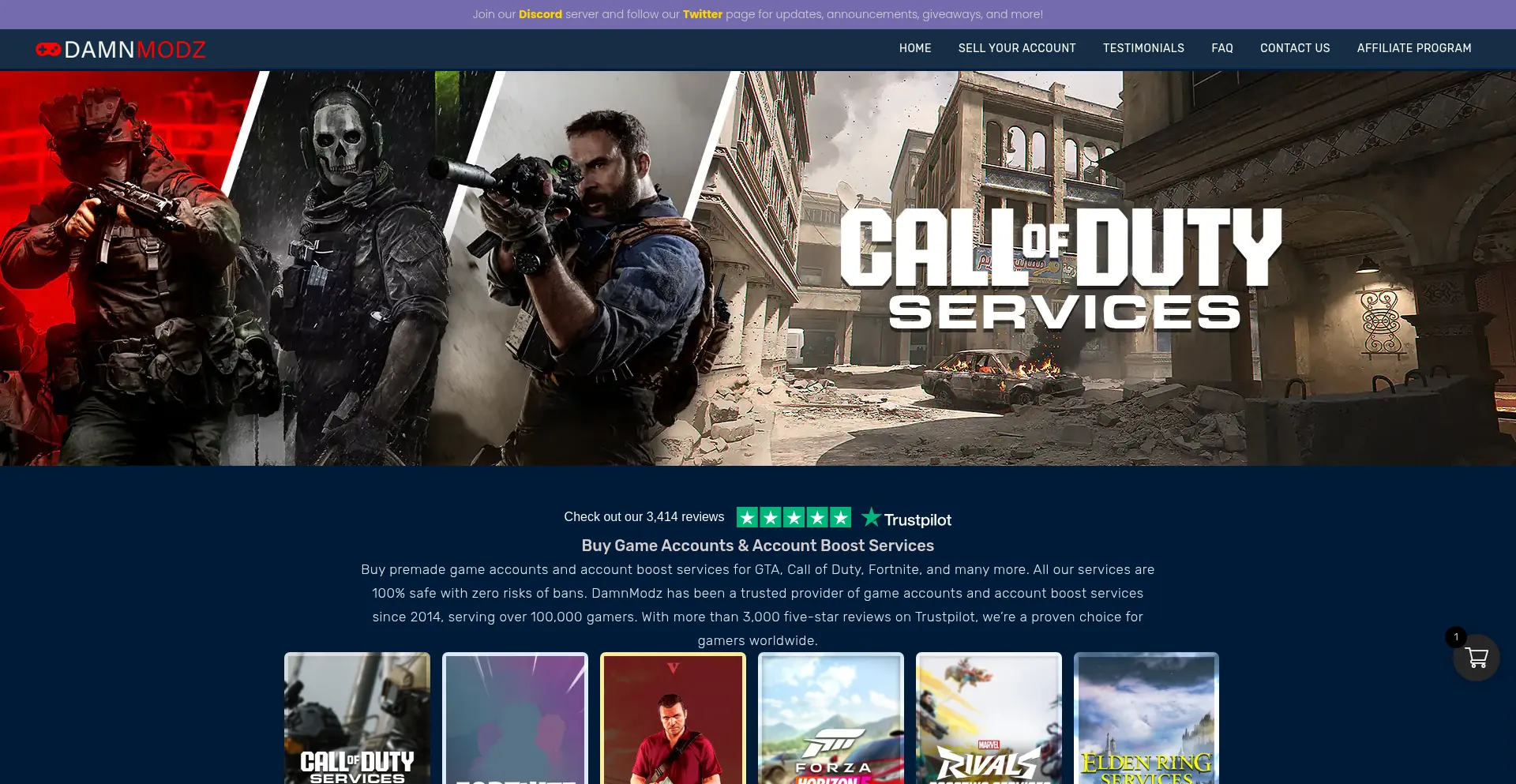Click the 'Check out our 3,414 reviews' text
This screenshot has height=784, width=1516.
tap(644, 517)
